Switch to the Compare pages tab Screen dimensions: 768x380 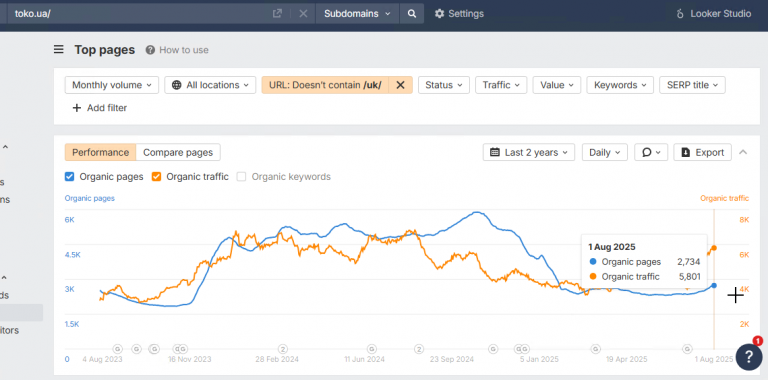click(x=178, y=152)
